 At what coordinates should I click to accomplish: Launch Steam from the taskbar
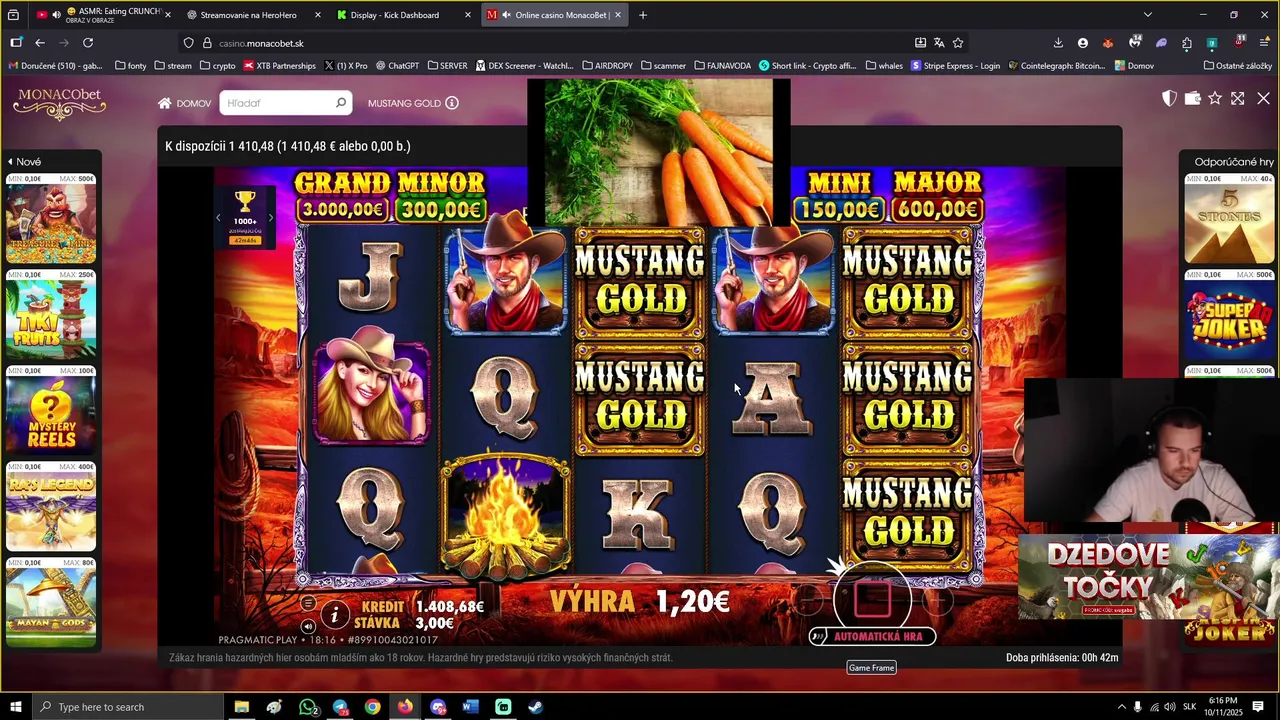point(536,707)
